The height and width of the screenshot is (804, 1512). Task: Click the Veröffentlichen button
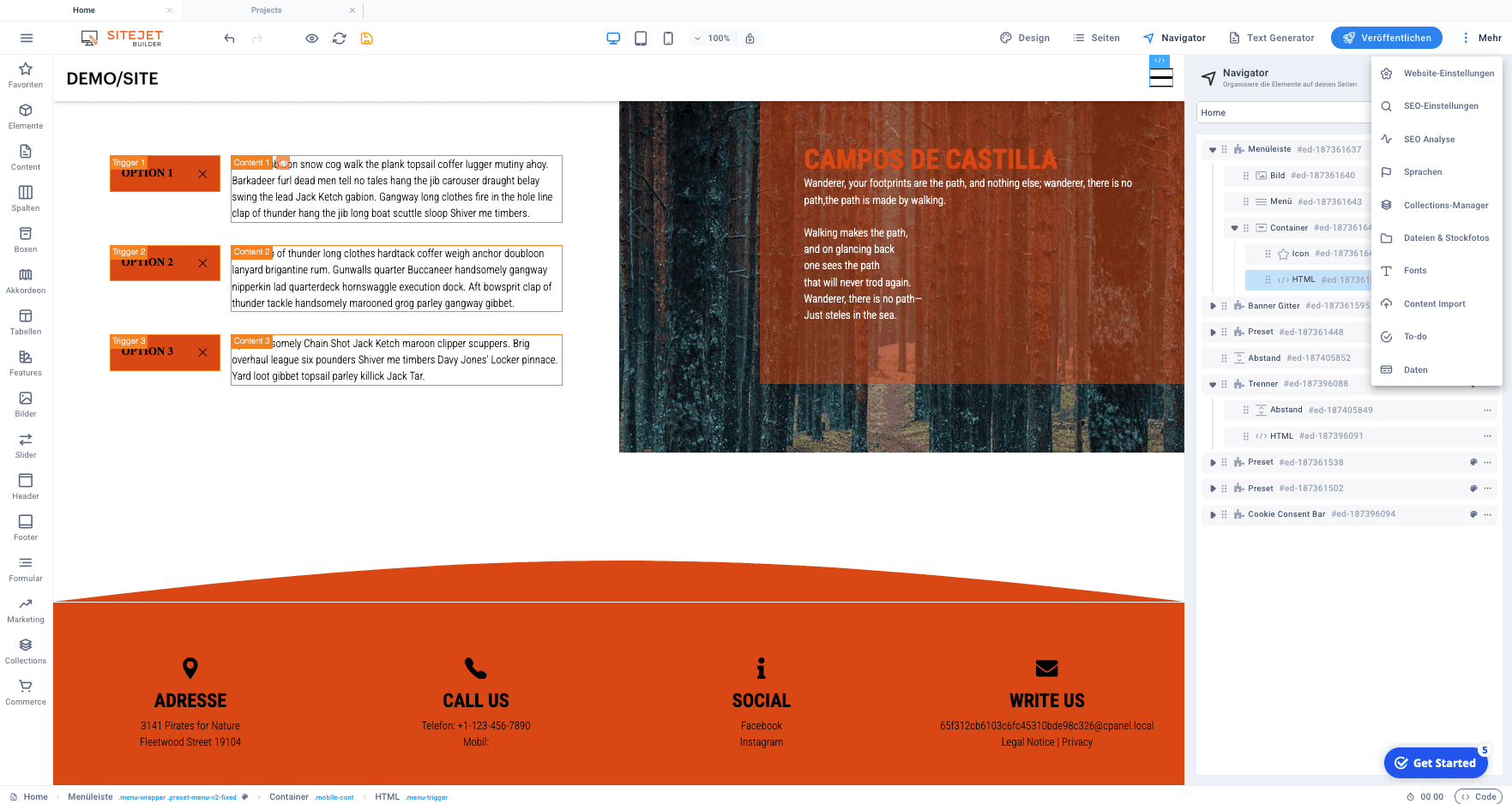click(x=1387, y=38)
